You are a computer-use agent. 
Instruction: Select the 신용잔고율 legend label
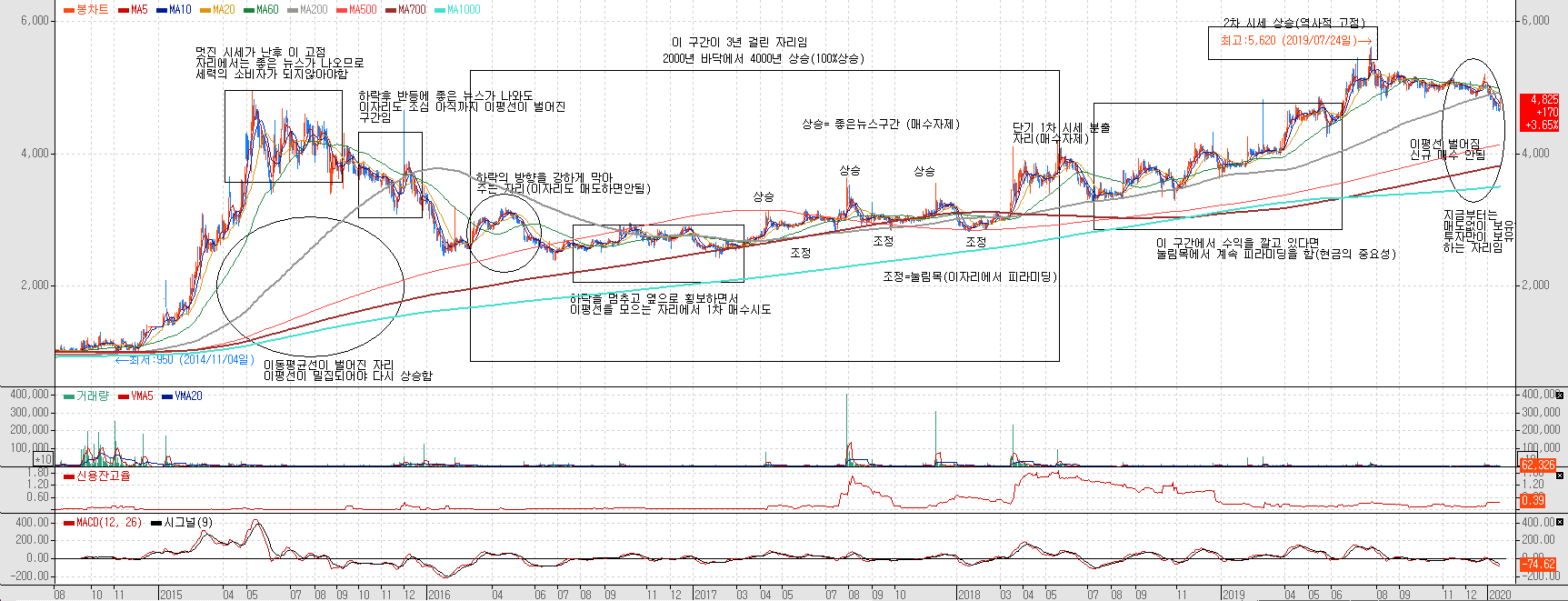(97, 476)
